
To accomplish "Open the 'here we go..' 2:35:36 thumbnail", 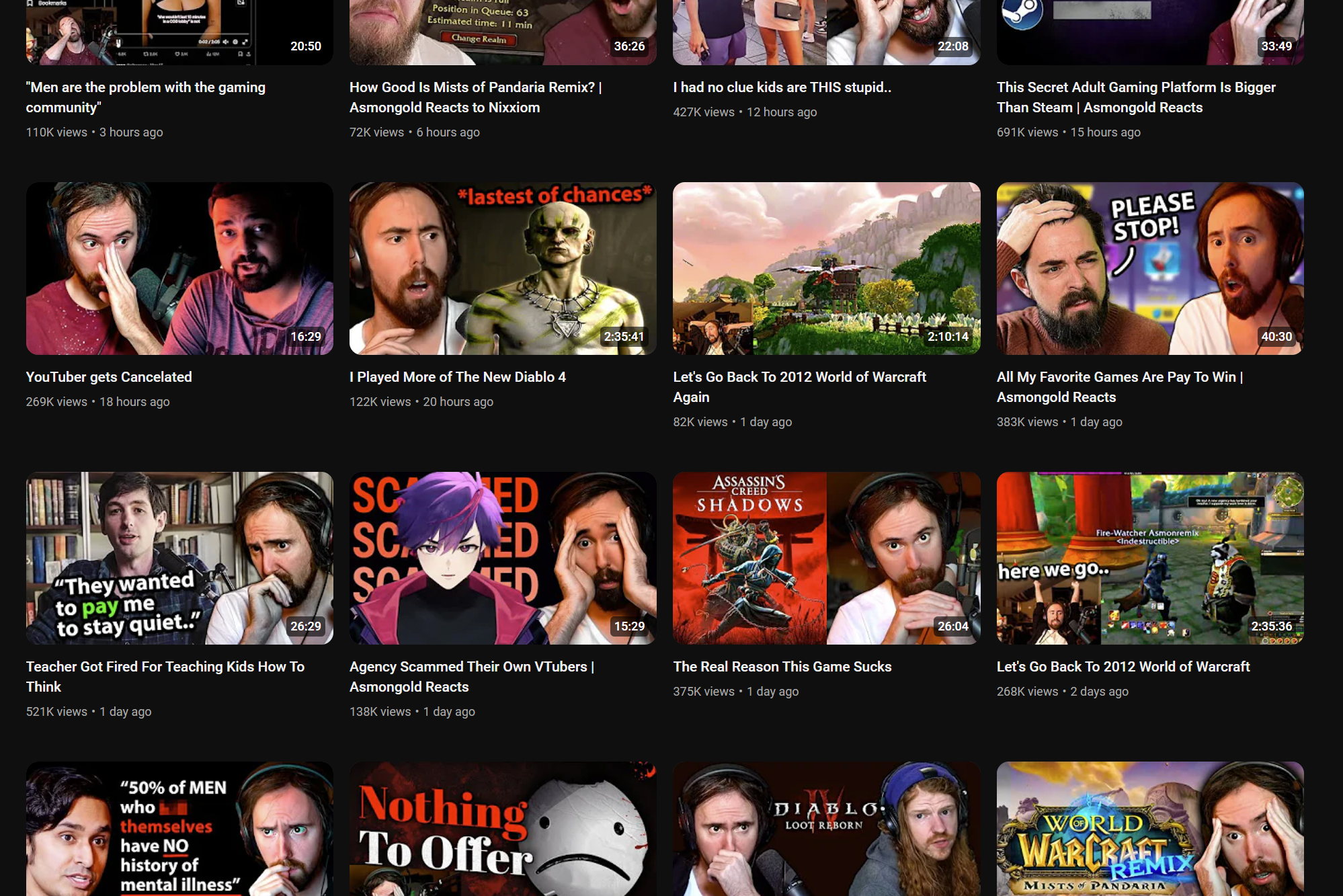I will (1149, 558).
